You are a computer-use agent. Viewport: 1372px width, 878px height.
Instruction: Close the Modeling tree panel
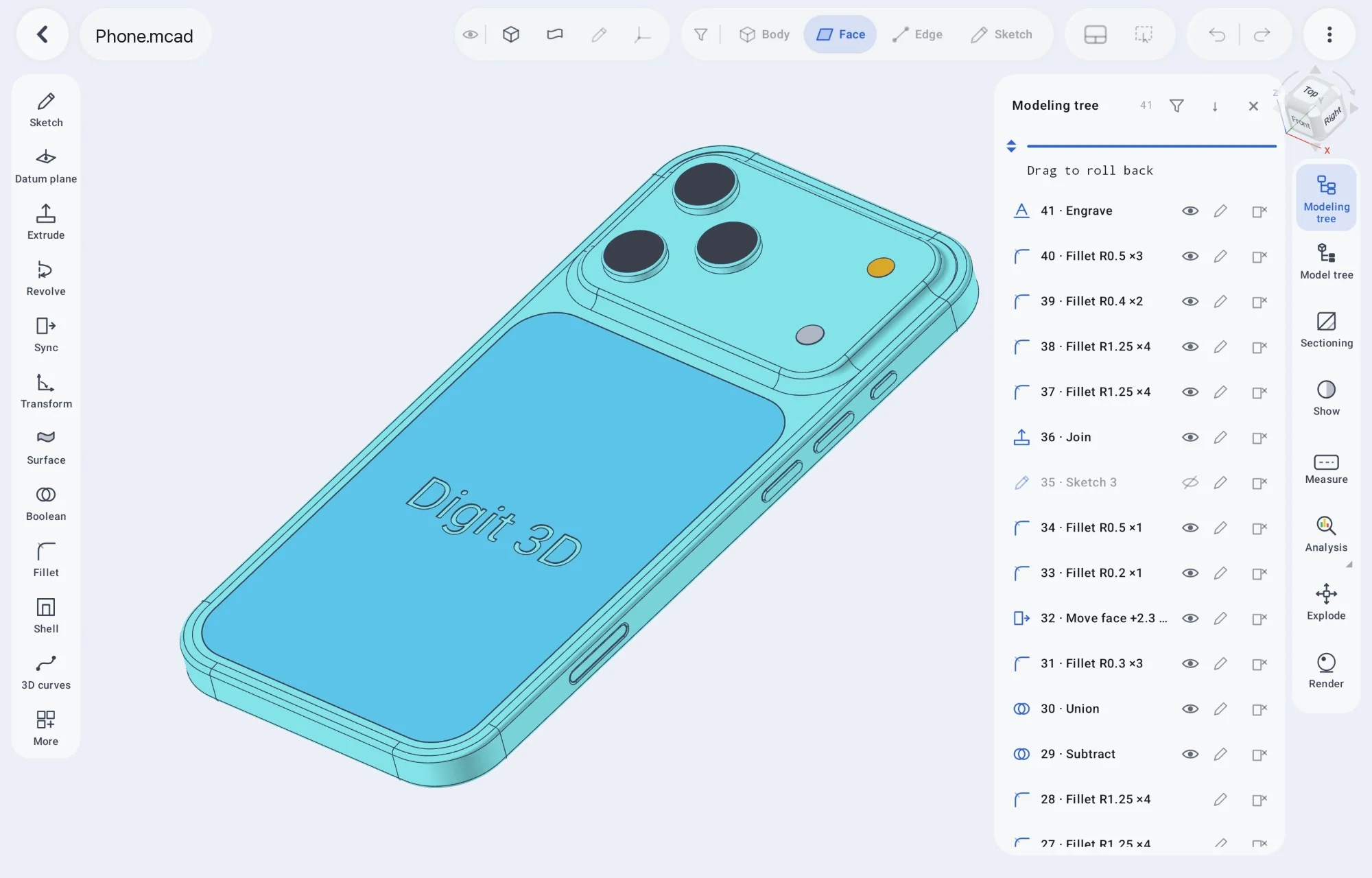tap(1253, 106)
